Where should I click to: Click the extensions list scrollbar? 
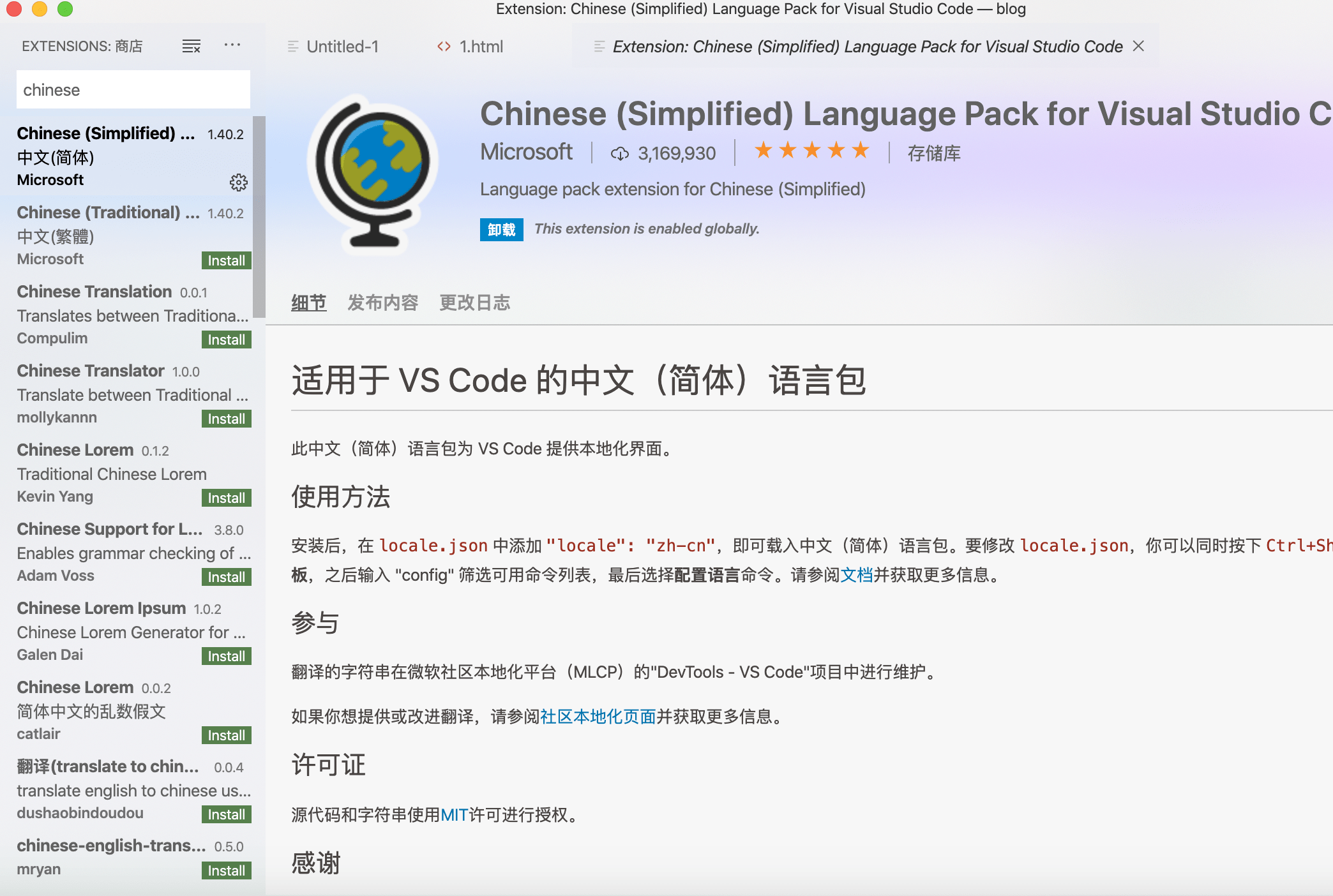(x=259, y=217)
